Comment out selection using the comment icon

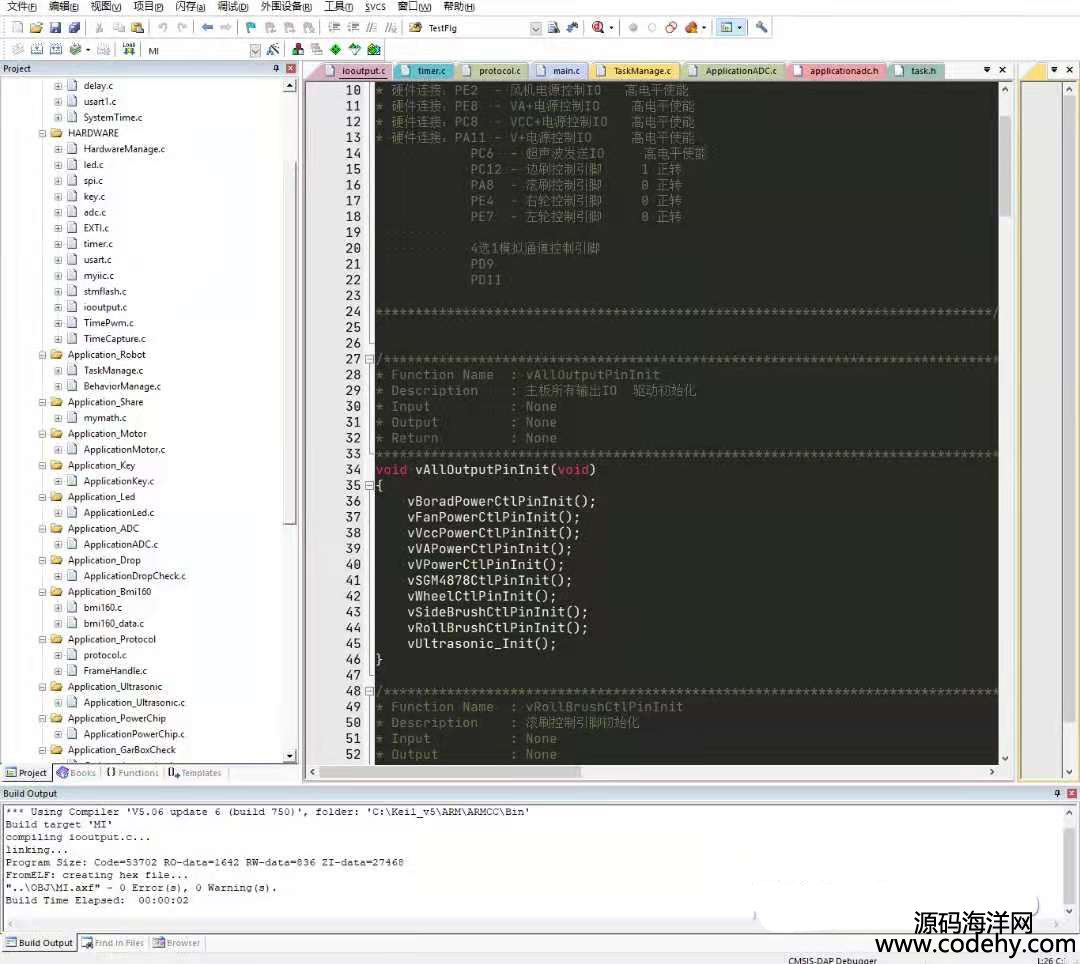(372, 28)
